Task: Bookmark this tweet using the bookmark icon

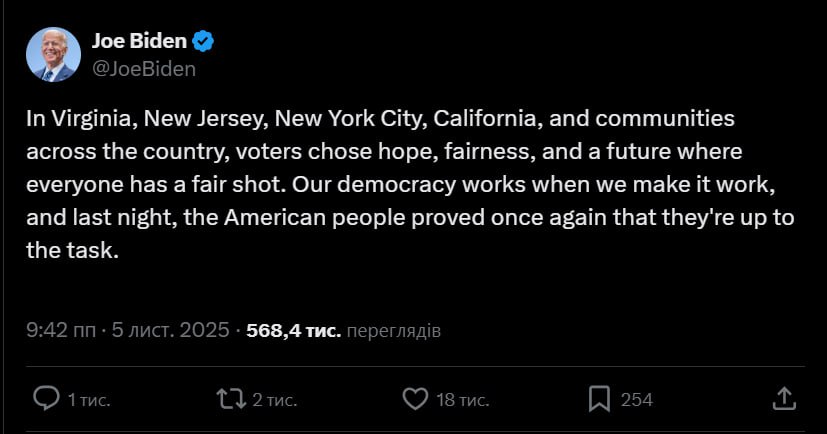Action: 599,399
